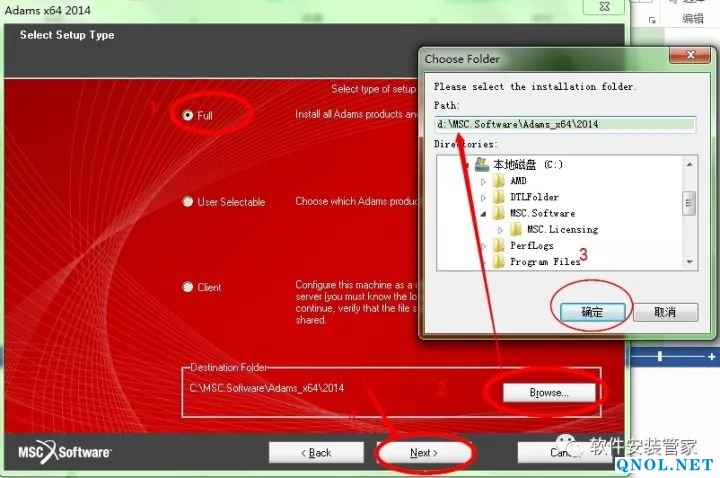This screenshot has height=478, width=720.
Task: Expand the MSC.Licensing subfolder arrow
Action: pos(501,229)
